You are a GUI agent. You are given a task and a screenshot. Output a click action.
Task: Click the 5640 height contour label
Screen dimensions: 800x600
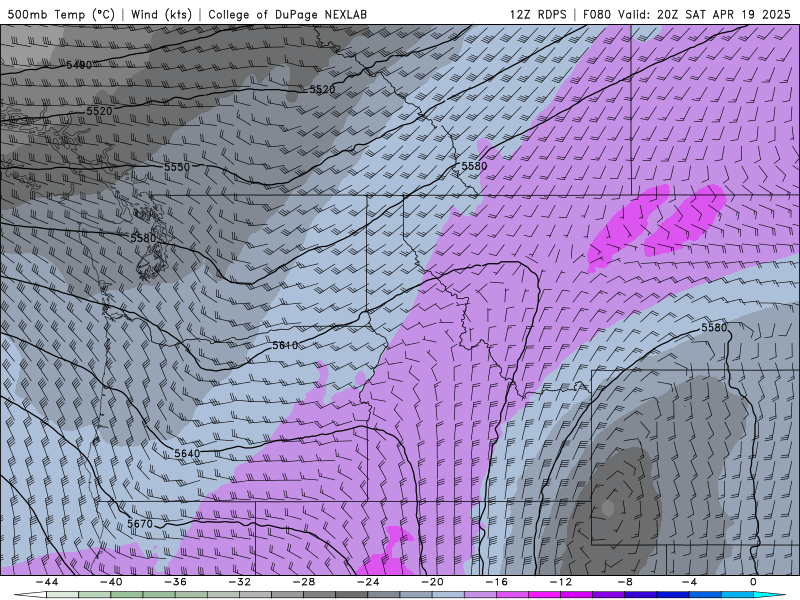click(x=187, y=453)
